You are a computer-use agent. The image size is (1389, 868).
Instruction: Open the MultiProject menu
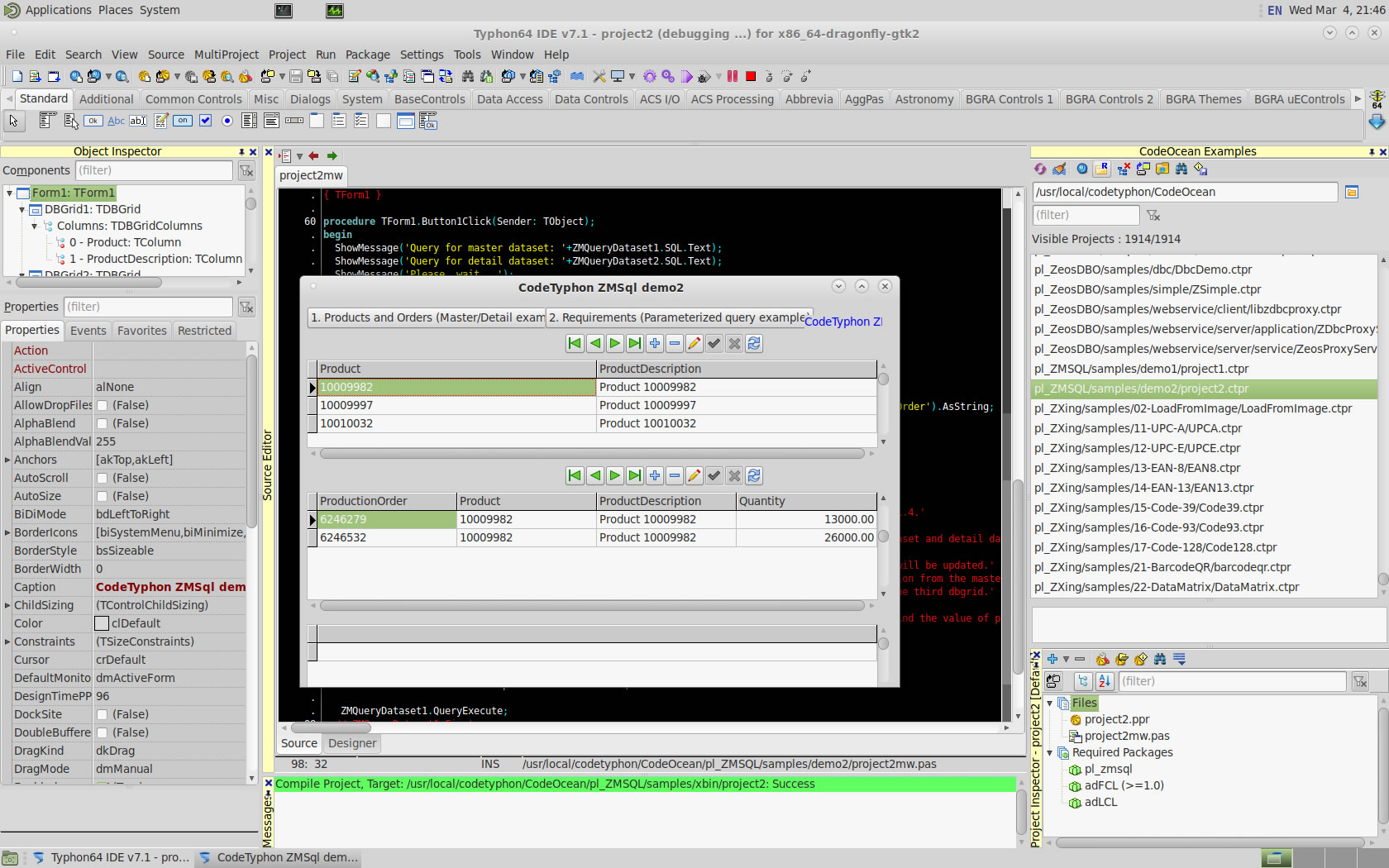click(227, 55)
